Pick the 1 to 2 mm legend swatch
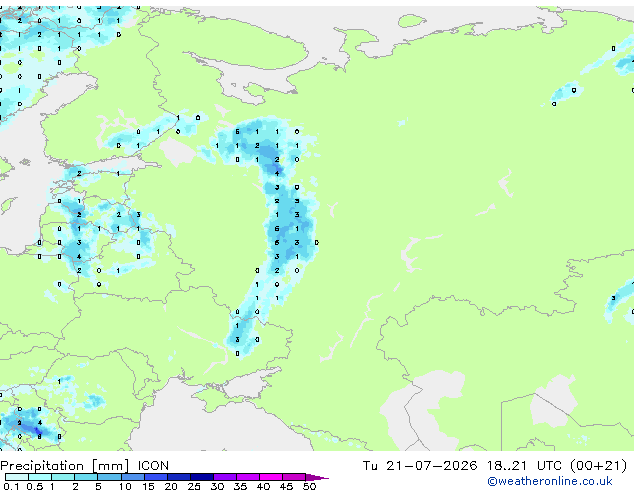 (x=63, y=477)
